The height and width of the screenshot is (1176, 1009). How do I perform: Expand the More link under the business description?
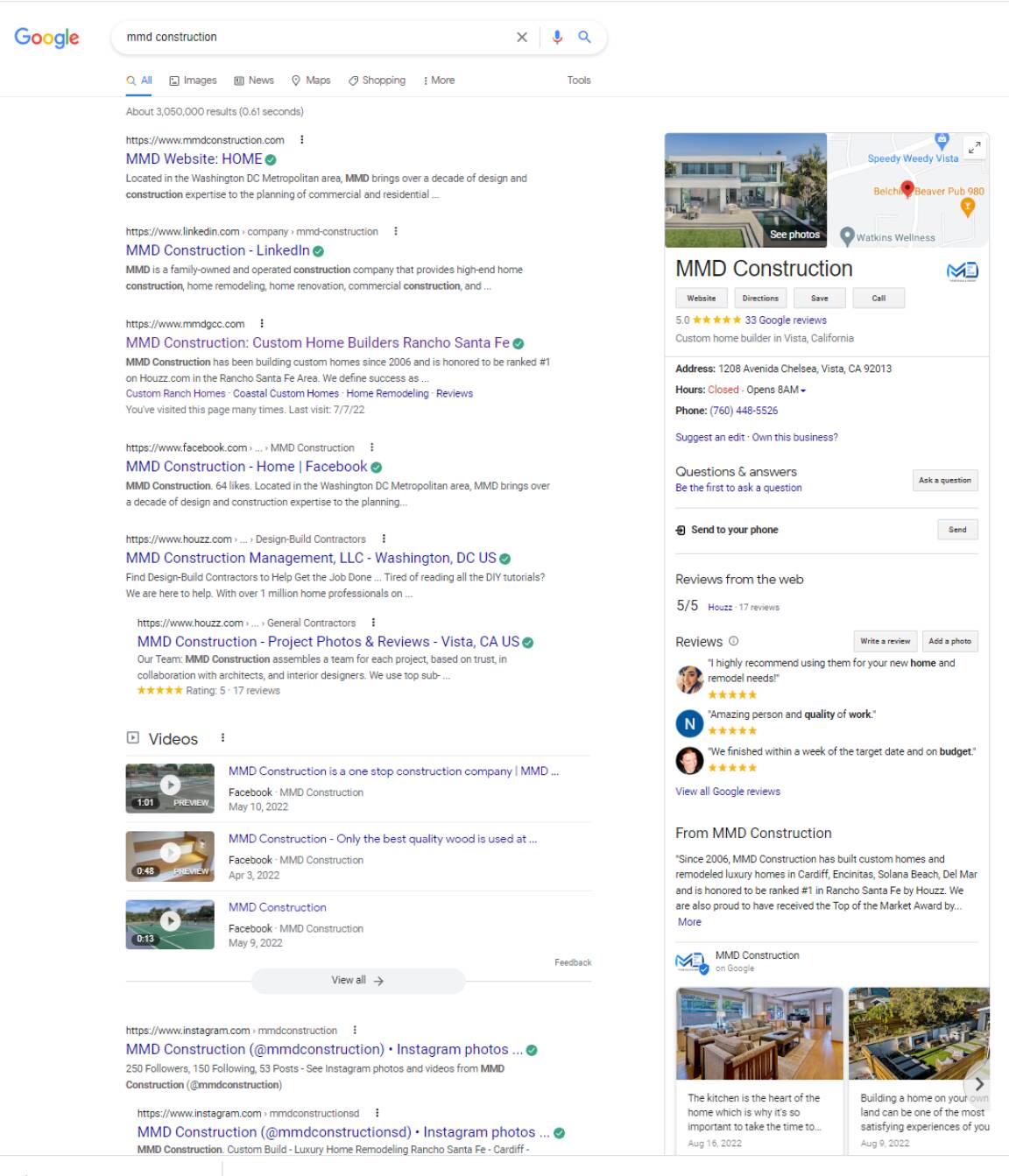[x=689, y=921]
